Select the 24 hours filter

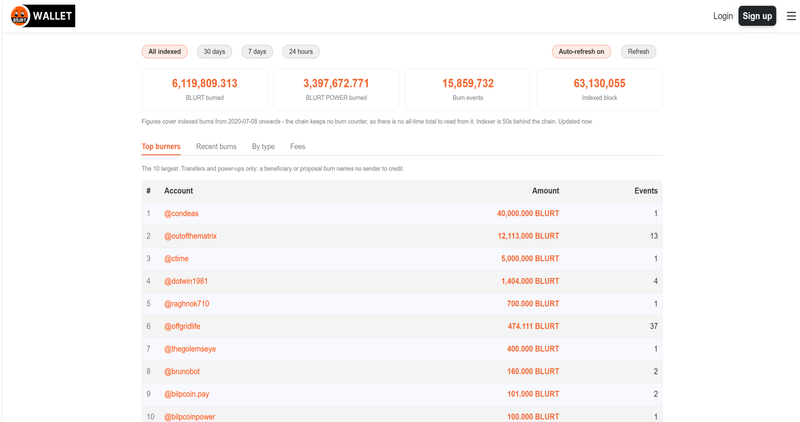(x=301, y=52)
